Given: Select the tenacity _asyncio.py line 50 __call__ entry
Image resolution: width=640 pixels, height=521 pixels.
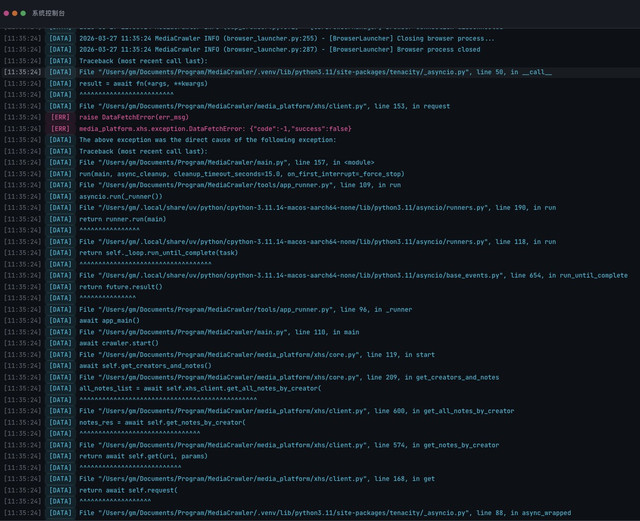Looking at the screenshot, I should [315, 72].
